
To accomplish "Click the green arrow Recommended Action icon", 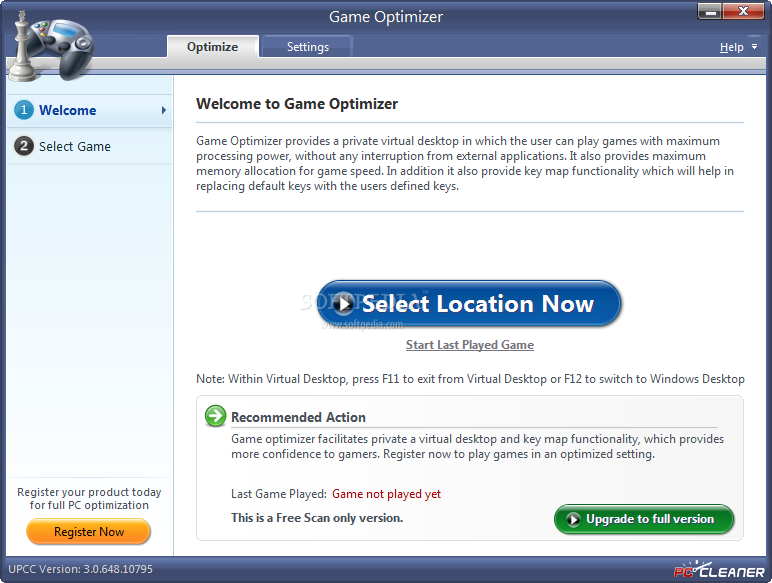I will point(215,416).
